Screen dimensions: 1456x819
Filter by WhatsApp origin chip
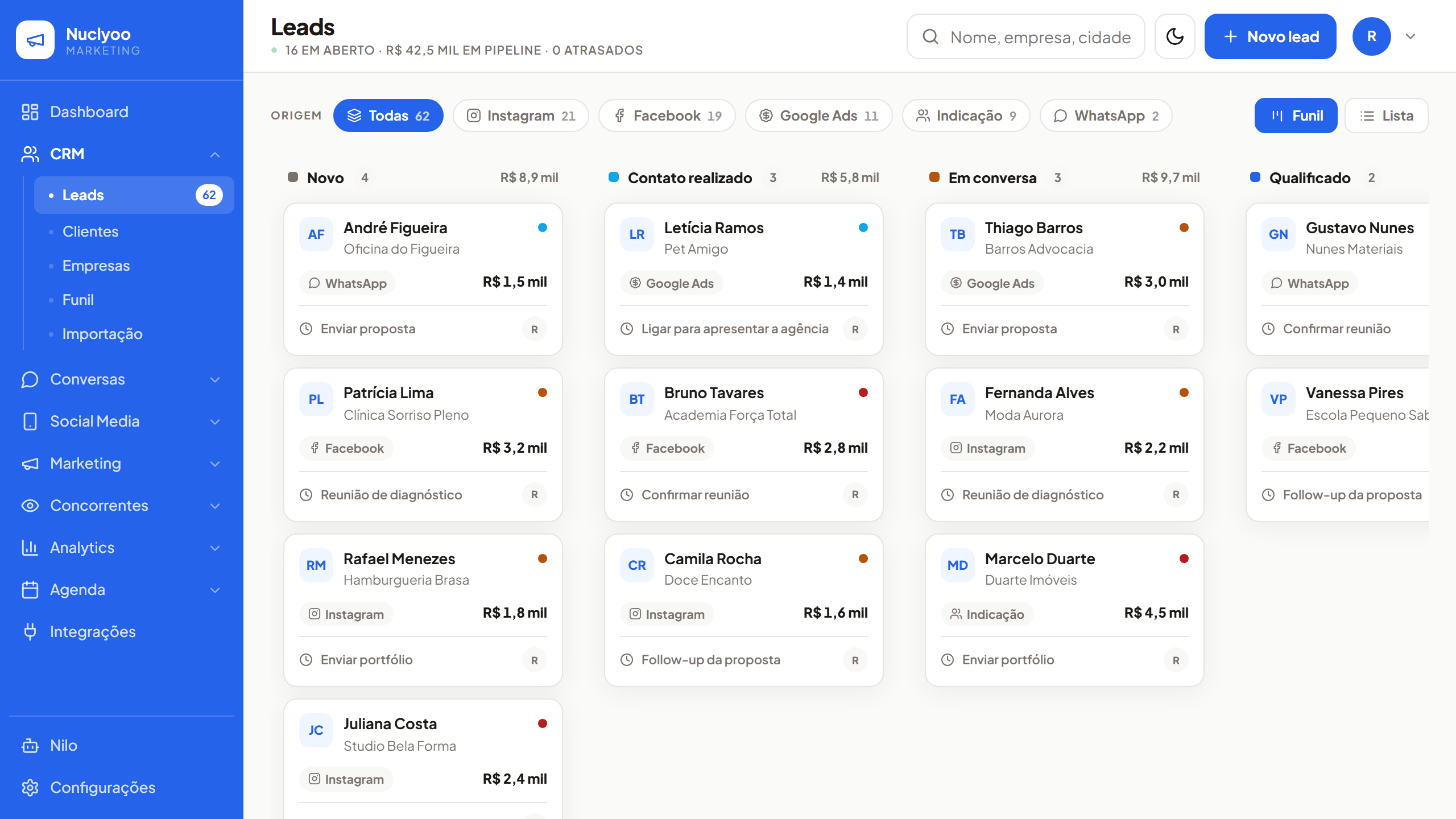(x=1106, y=115)
